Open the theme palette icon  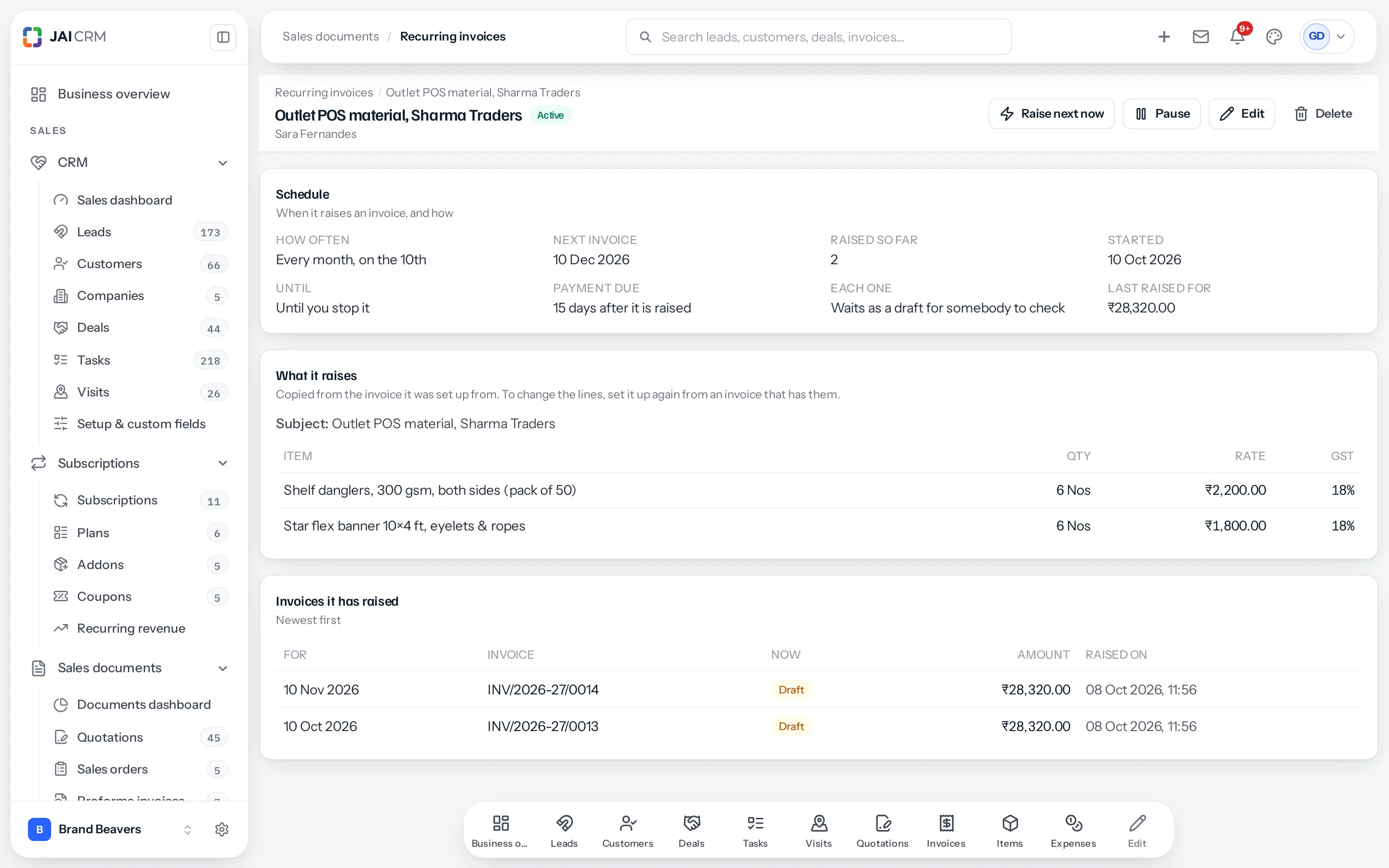[x=1274, y=37]
